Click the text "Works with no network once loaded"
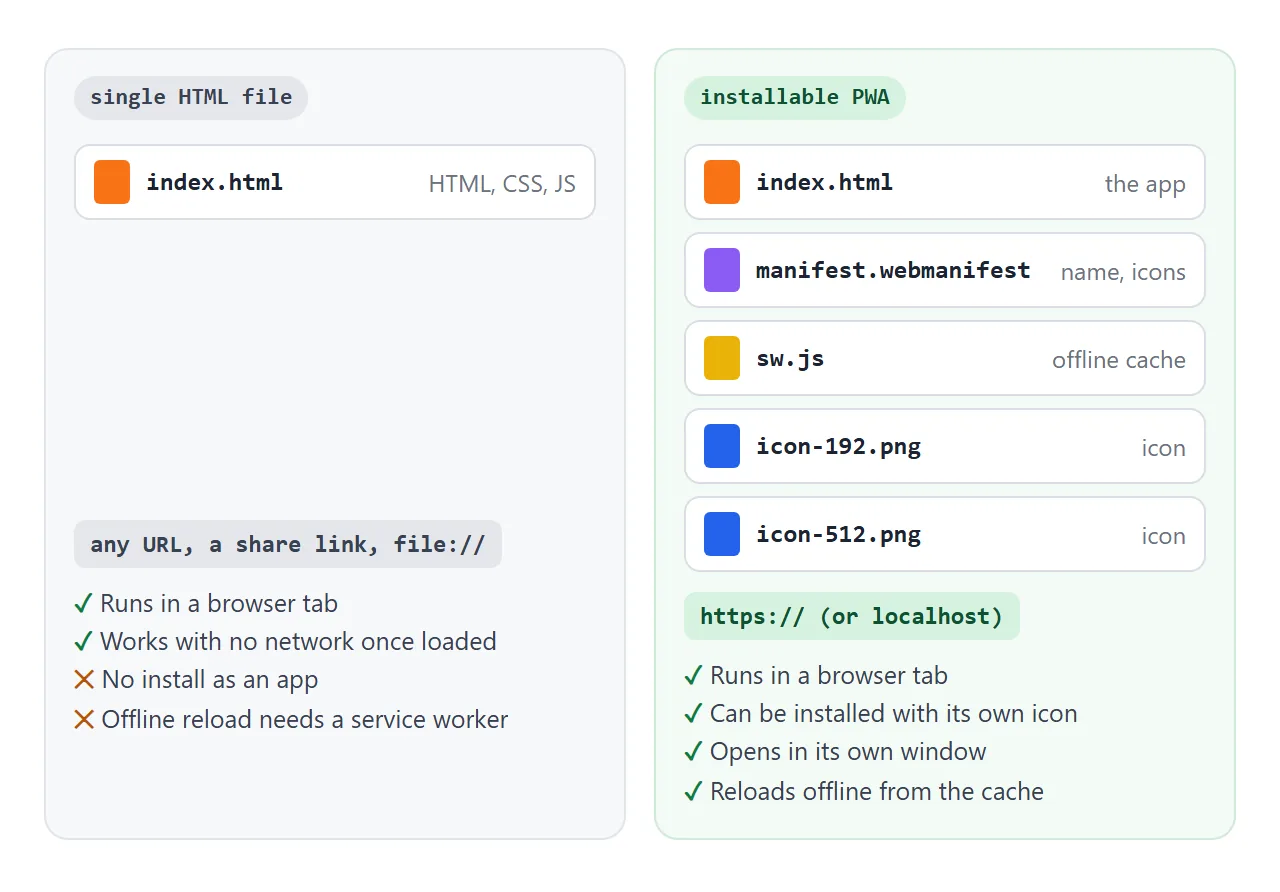The height and width of the screenshot is (892, 1280). [x=299, y=642]
